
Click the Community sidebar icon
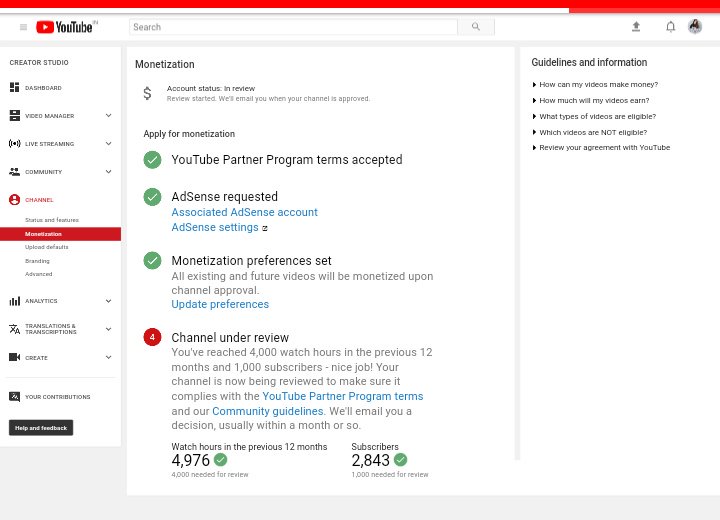(x=15, y=171)
